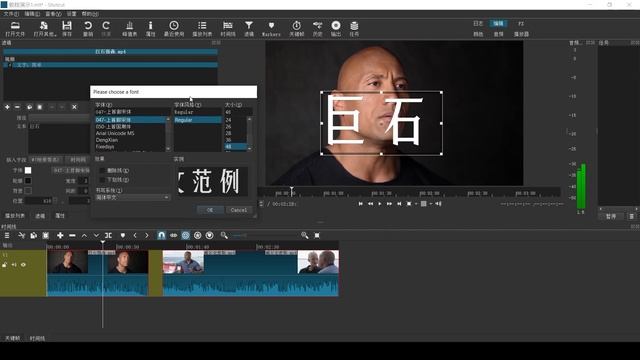This screenshot has width=640, height=360.
Task: Cut the selected clip in timeline toolbar
Action: coord(22,236)
